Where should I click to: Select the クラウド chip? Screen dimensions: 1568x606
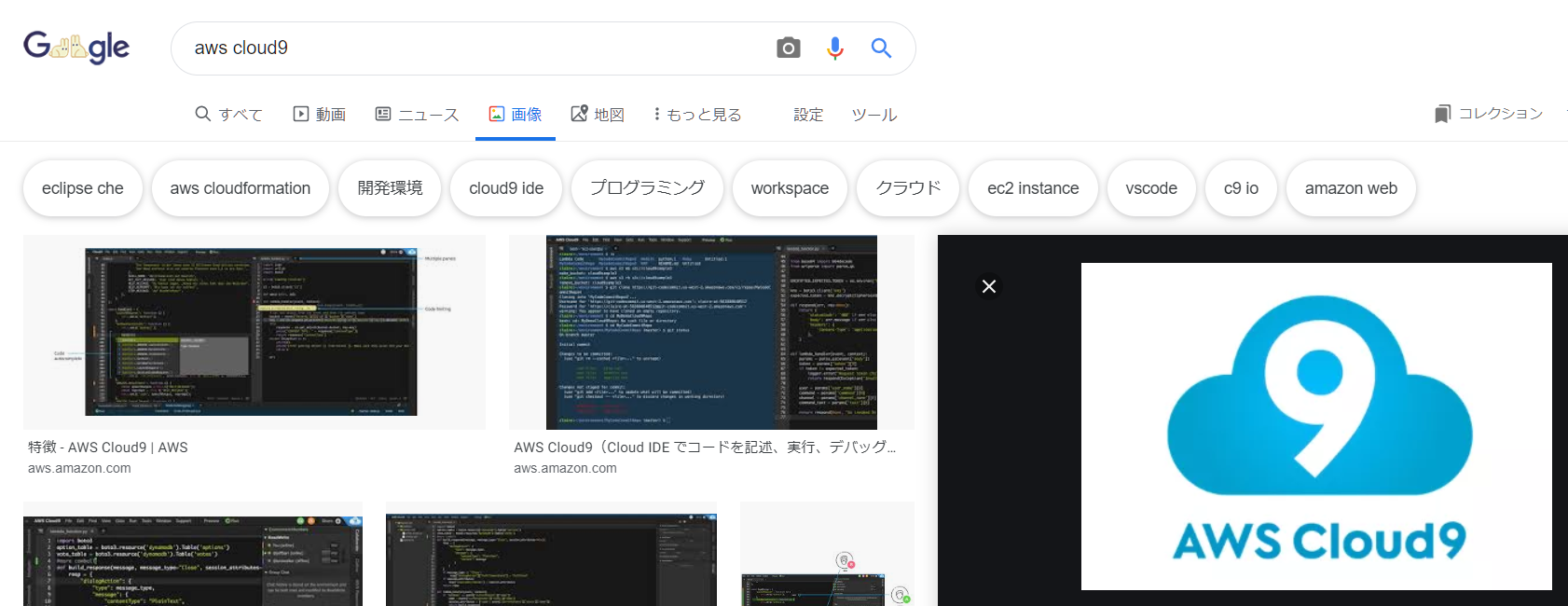point(908,188)
